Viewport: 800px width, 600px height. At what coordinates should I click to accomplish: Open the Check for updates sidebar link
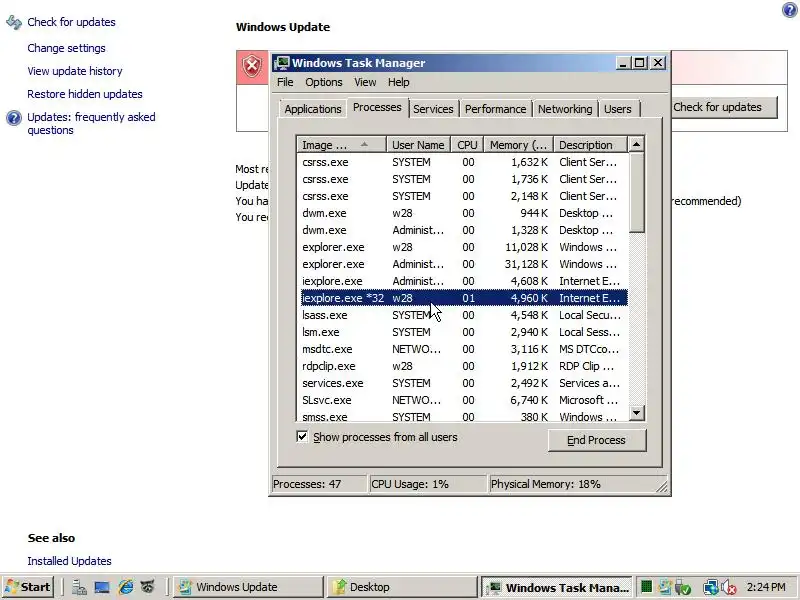(x=71, y=22)
